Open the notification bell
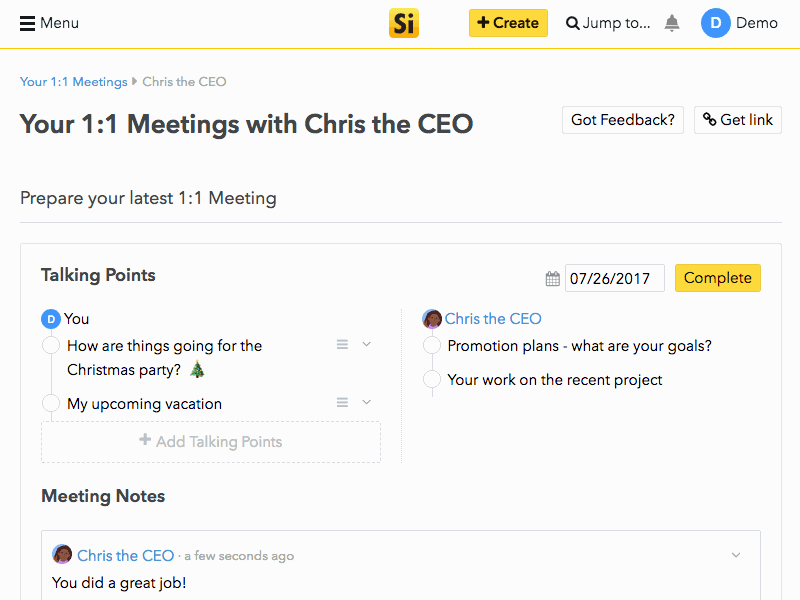This screenshot has height=600, width=800. tap(671, 22)
